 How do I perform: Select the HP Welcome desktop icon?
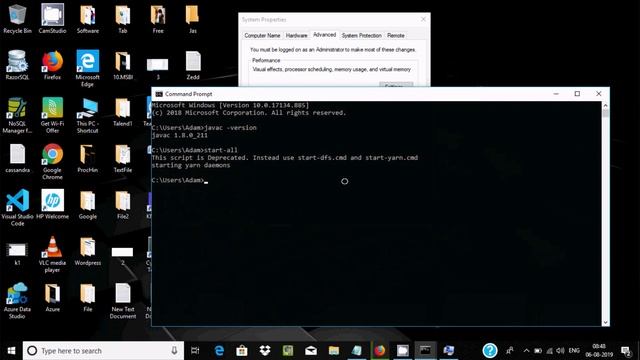pos(52,204)
